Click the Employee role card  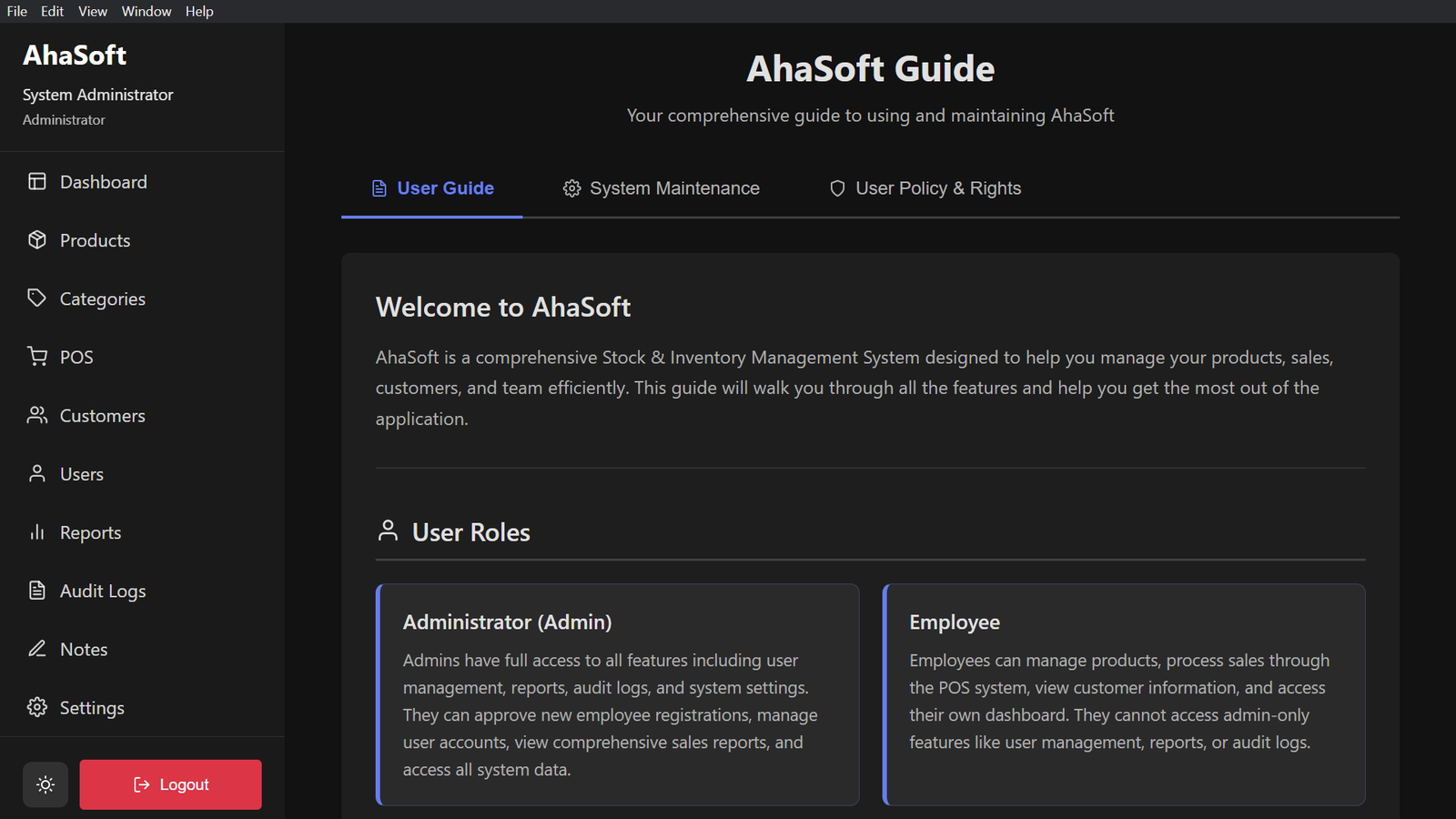coord(1124,694)
